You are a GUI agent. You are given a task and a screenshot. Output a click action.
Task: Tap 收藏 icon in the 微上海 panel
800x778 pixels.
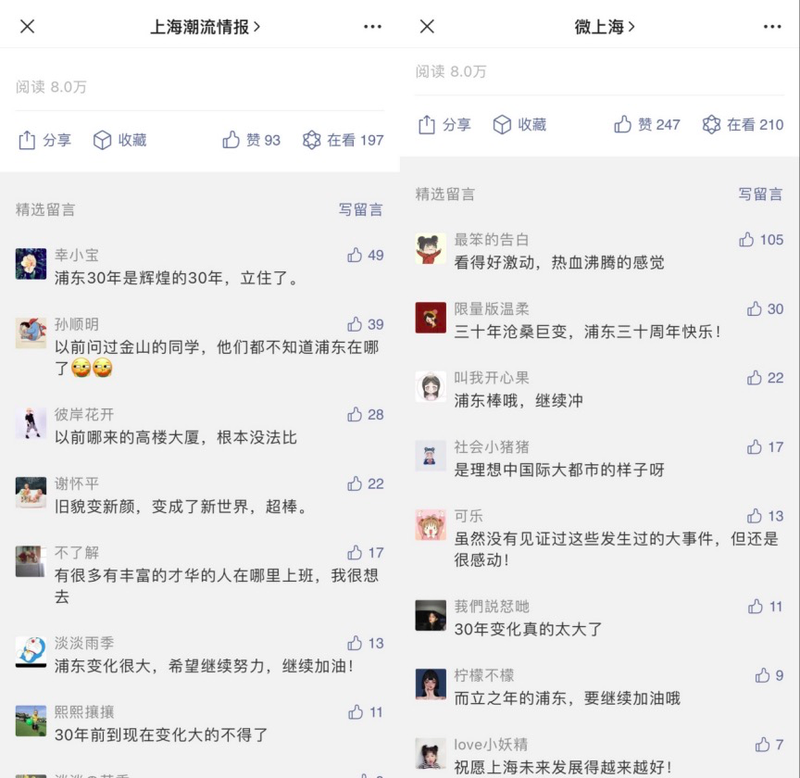click(x=502, y=124)
